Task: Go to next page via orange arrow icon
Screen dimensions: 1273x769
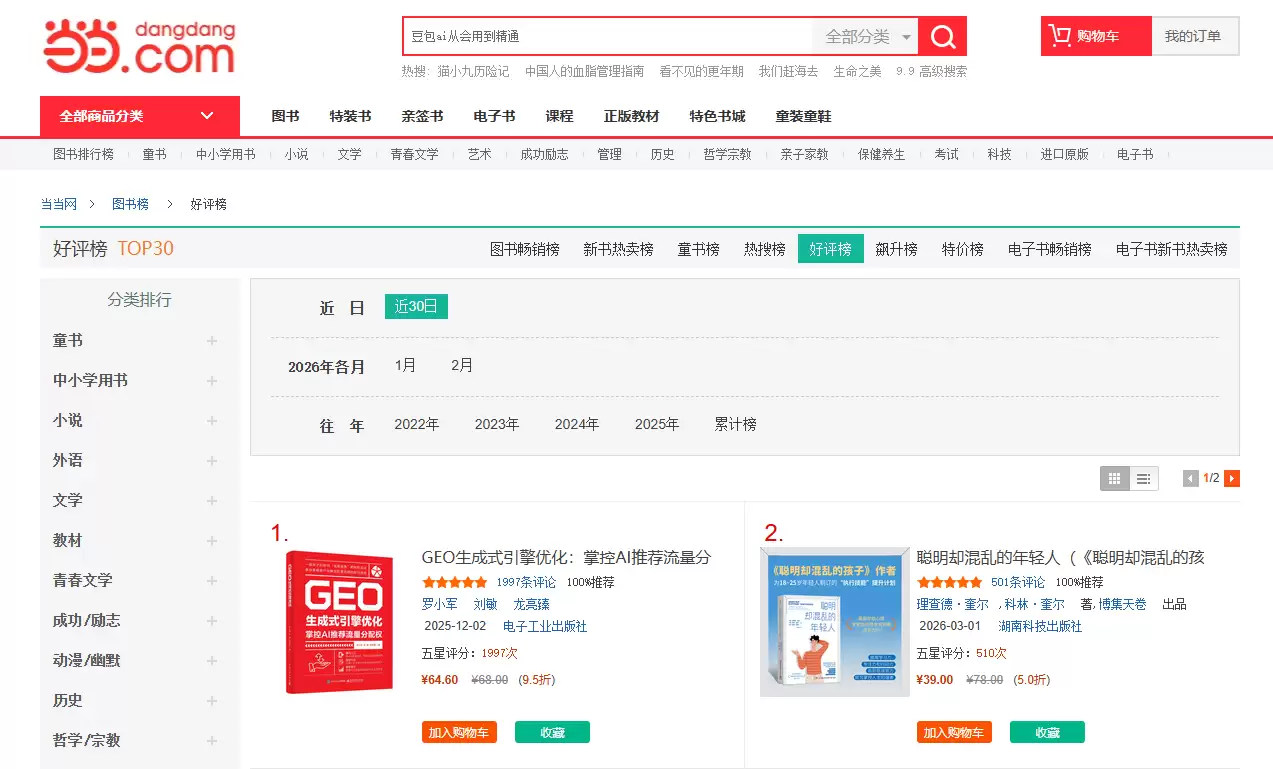Action: click(x=1231, y=478)
